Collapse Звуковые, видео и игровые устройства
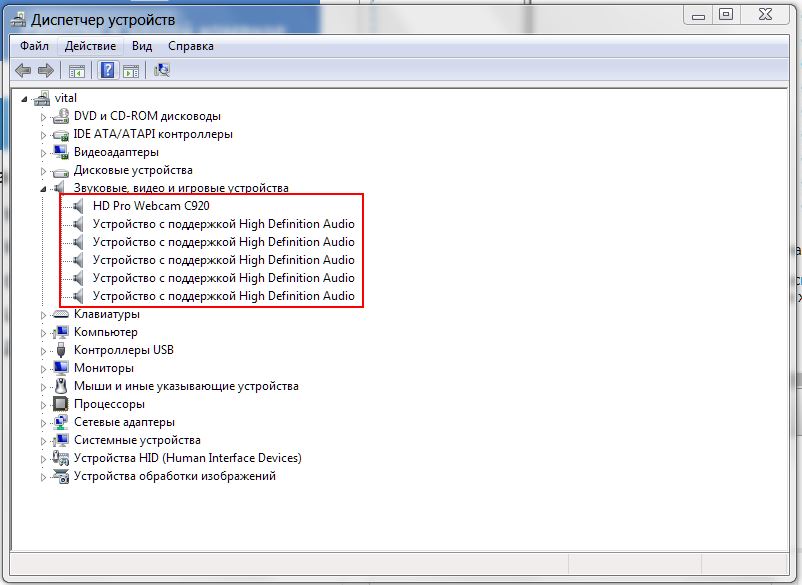The height and width of the screenshot is (585, 802). tap(43, 189)
